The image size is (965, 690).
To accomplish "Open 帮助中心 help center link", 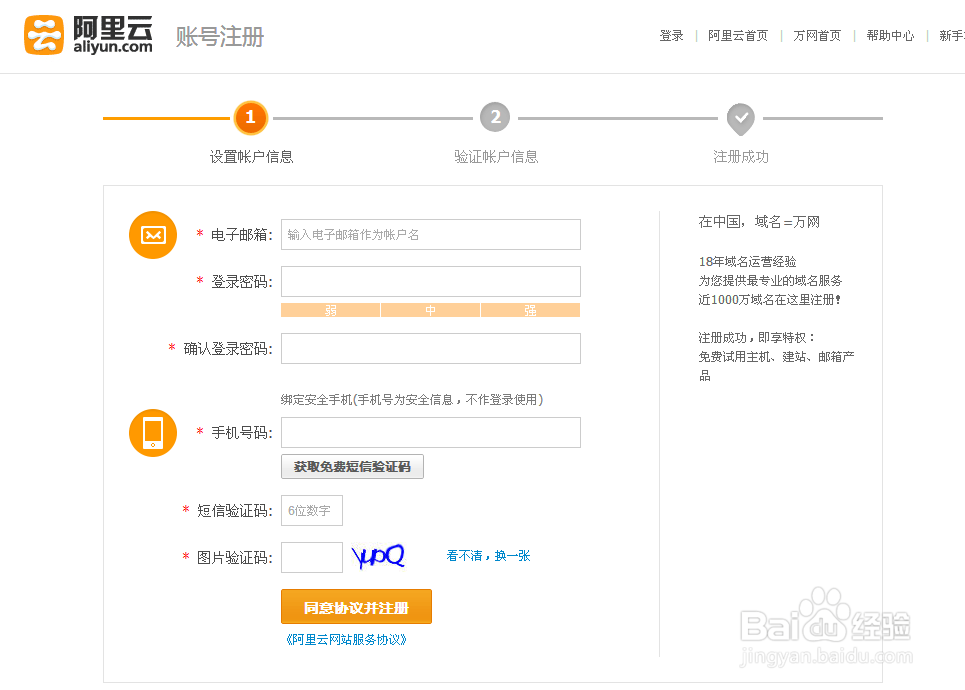I will point(890,36).
